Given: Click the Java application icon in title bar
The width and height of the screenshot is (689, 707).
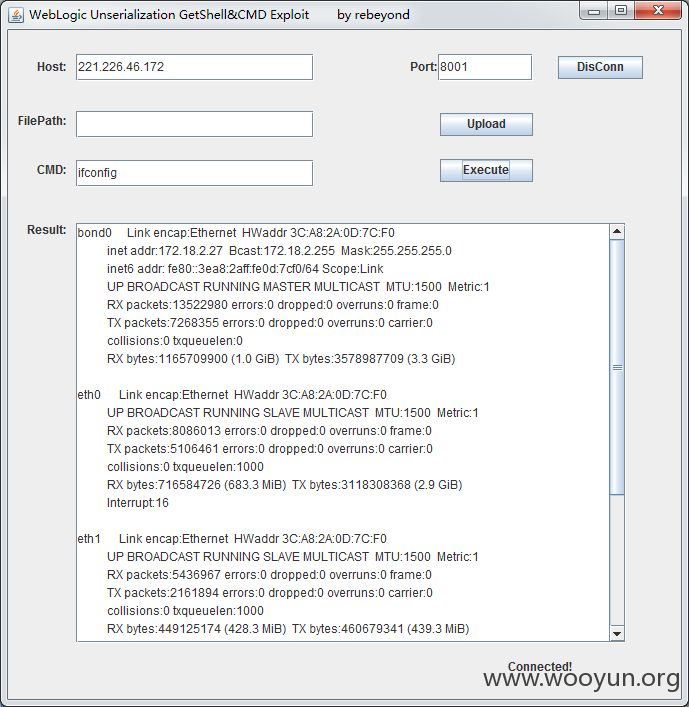Looking at the screenshot, I should click(16, 15).
